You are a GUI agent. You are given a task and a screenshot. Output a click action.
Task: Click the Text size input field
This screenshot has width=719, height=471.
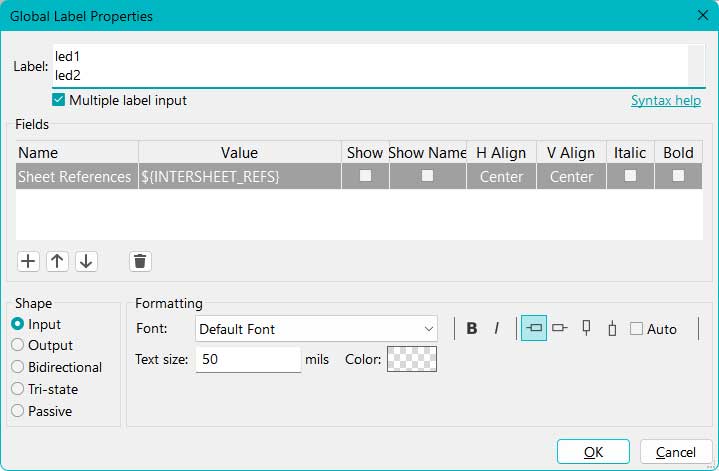pos(248,359)
